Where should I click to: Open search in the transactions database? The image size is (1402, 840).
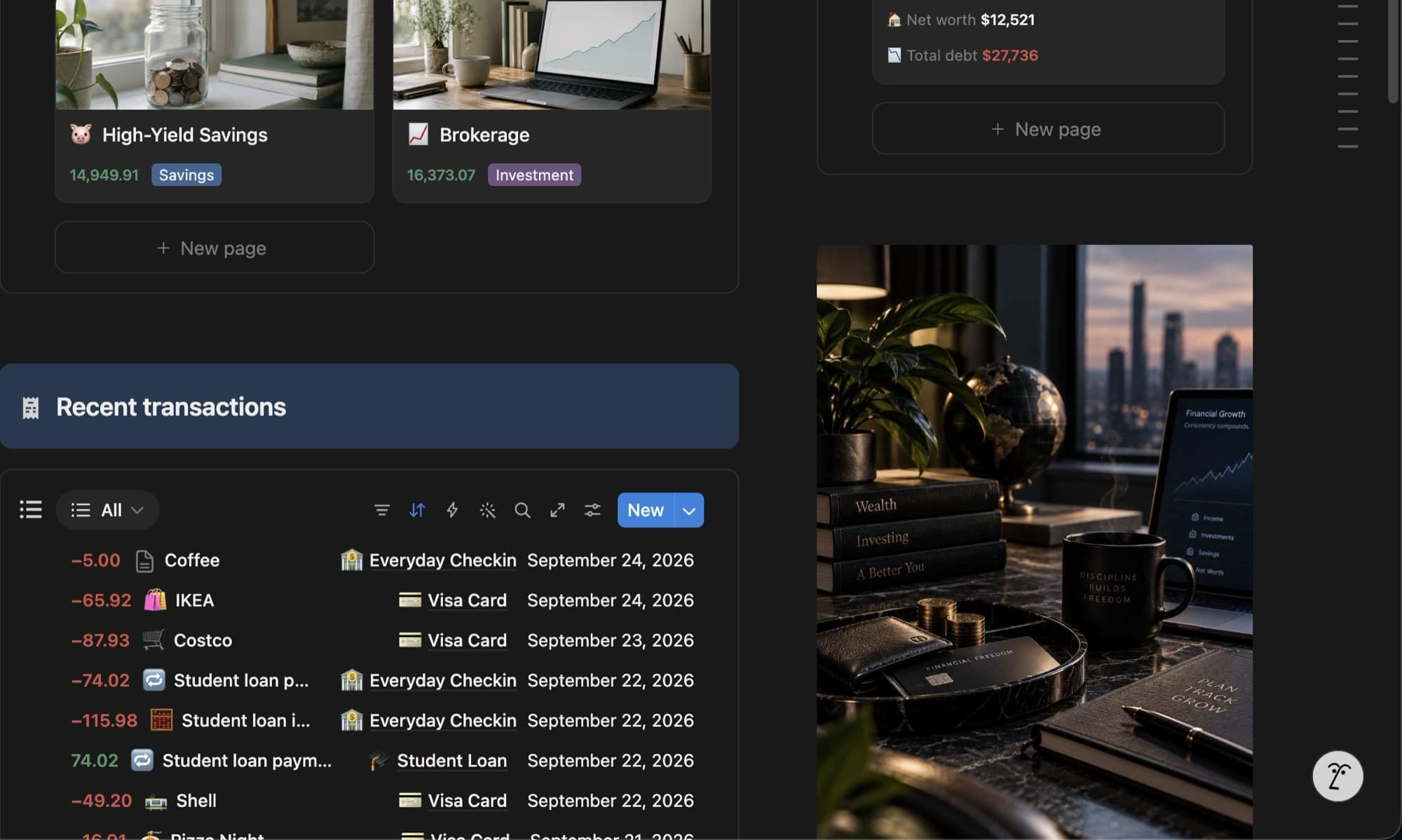pyautogui.click(x=522, y=510)
